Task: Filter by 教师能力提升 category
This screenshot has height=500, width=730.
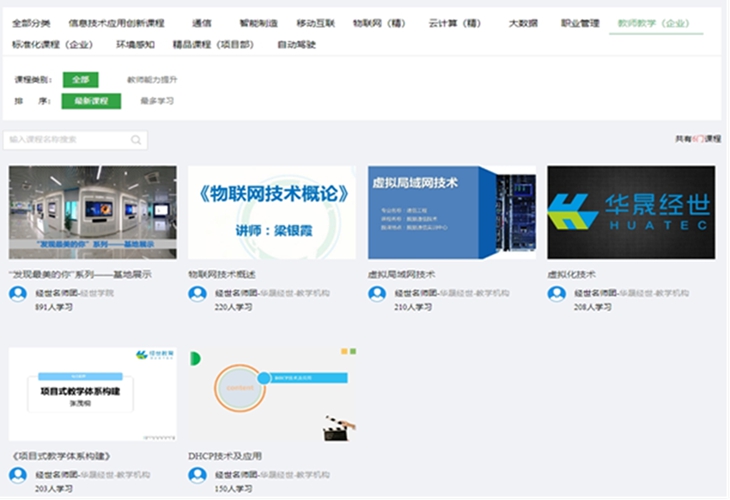Action: pos(152,79)
